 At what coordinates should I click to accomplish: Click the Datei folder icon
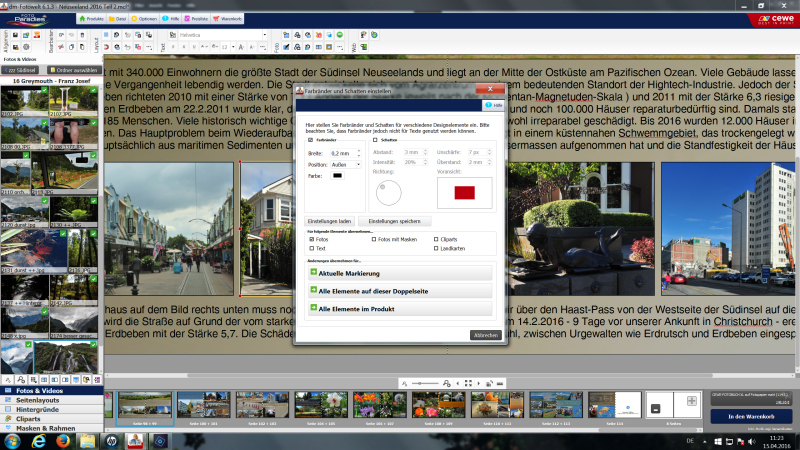[x=109, y=18]
